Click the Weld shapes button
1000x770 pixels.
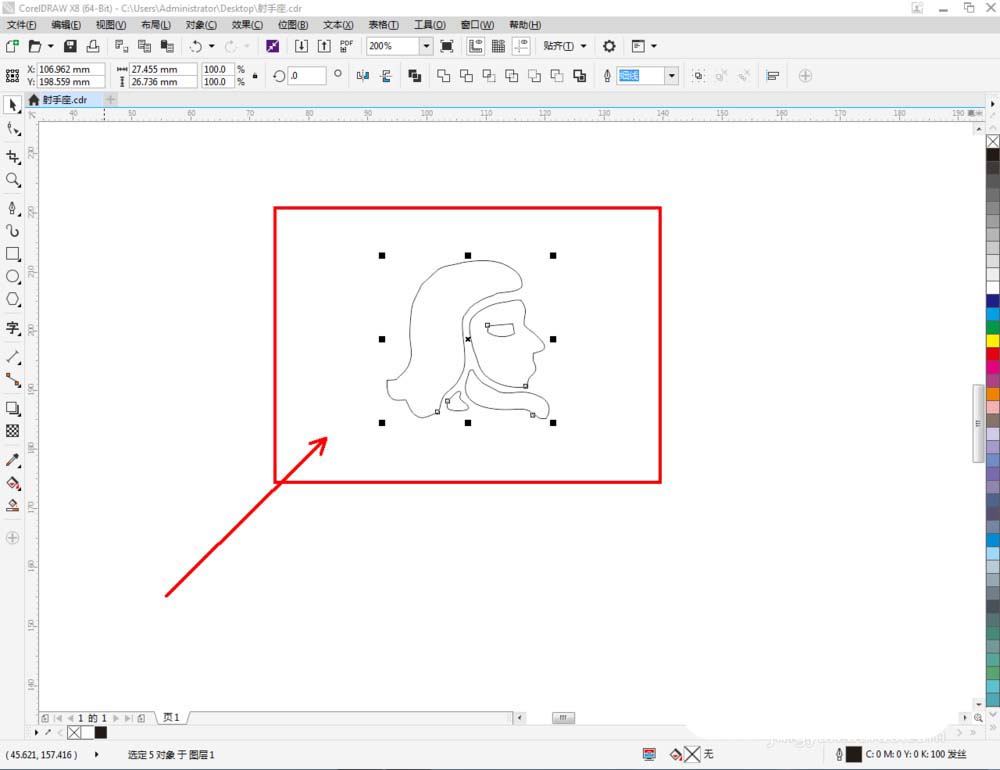(x=443, y=76)
